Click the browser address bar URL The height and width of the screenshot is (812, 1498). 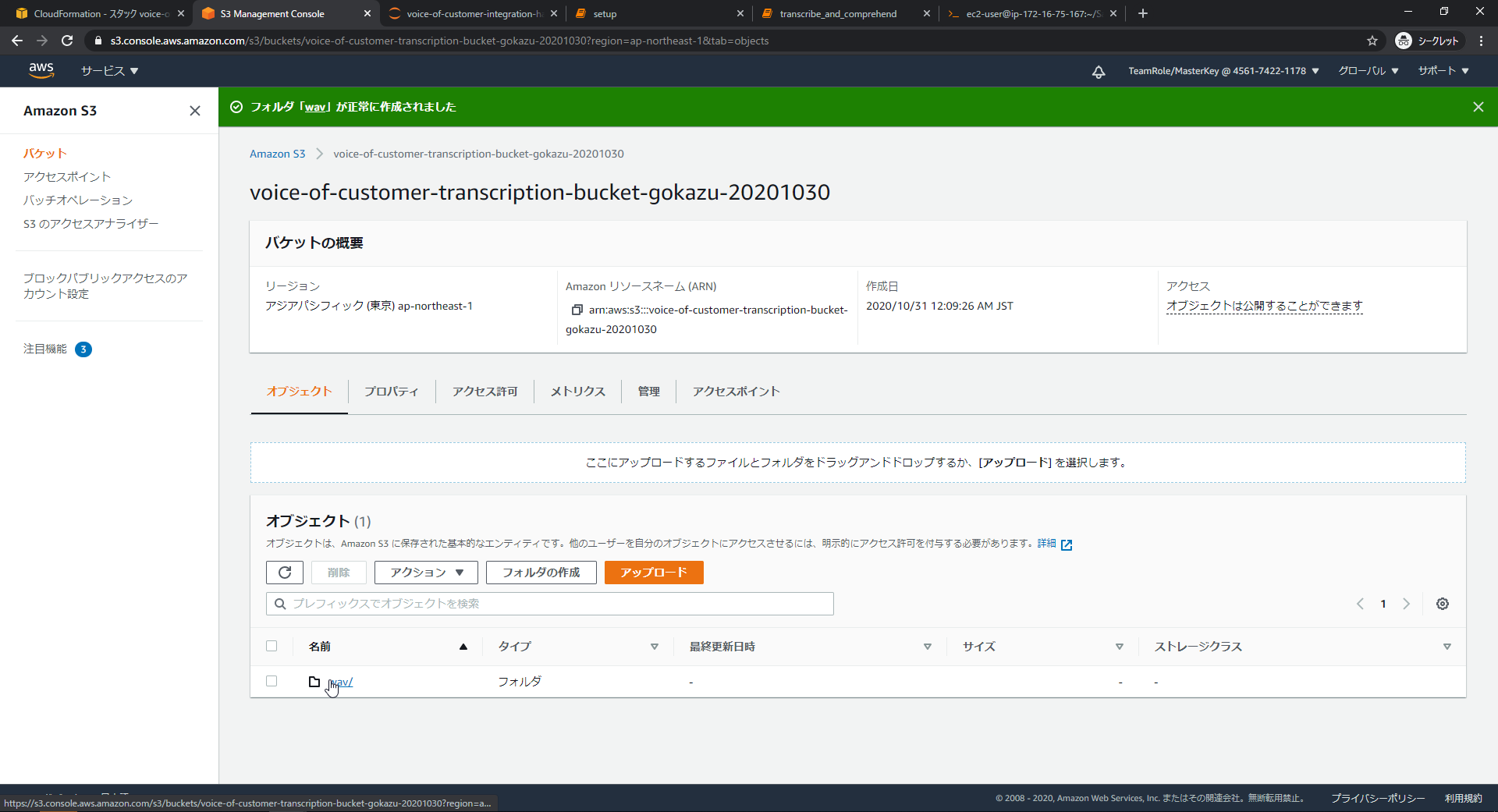point(439,41)
